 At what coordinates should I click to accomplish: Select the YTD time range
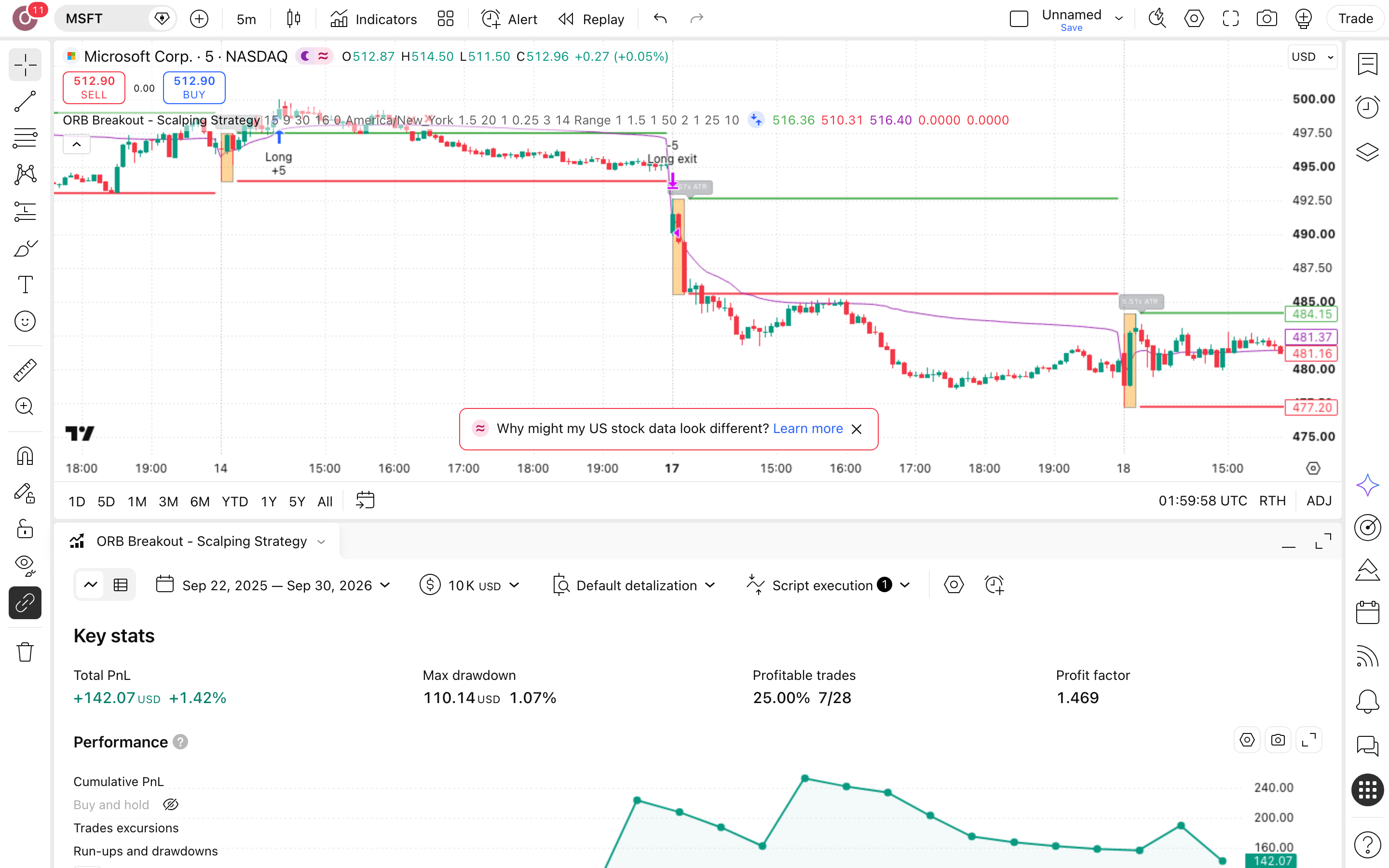235,501
